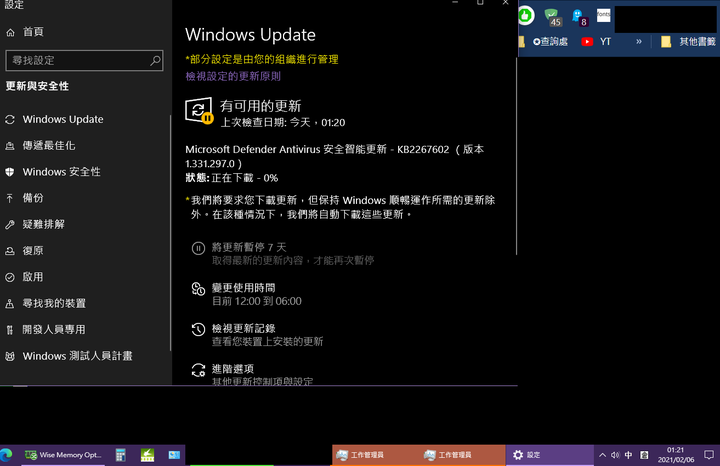Click the green thumbs-up browser extension icon

pyautogui.click(x=526, y=16)
